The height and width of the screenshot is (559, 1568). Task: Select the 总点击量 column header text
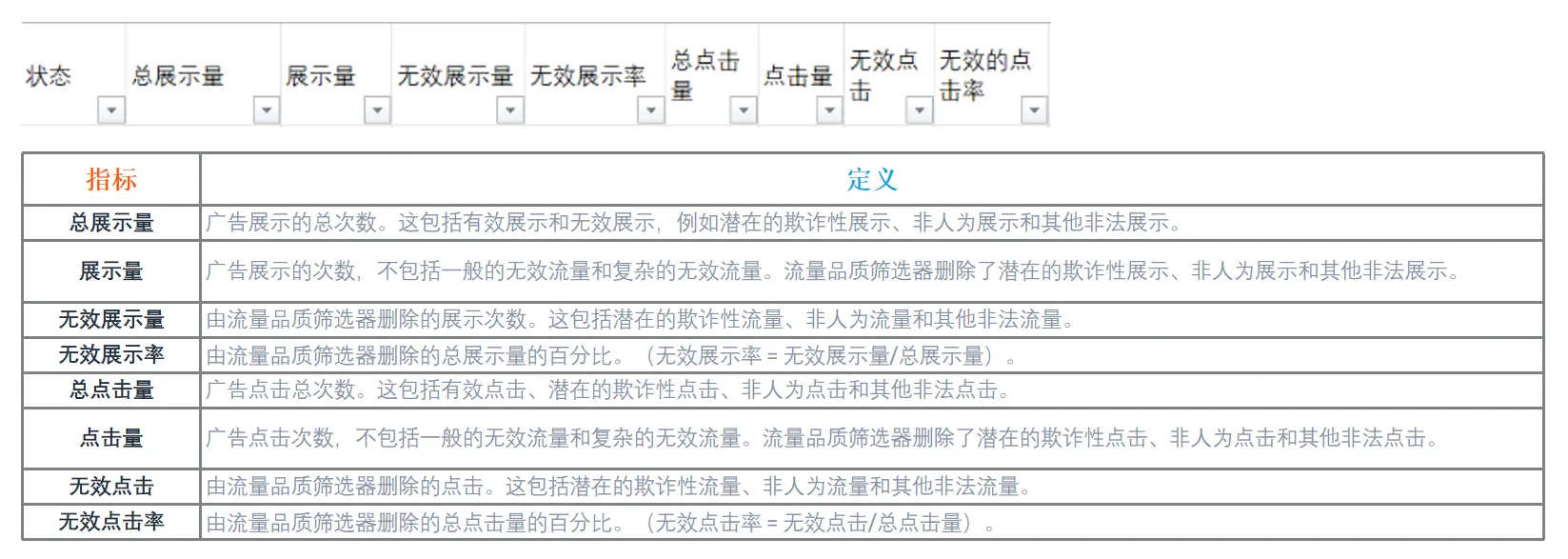[705, 75]
